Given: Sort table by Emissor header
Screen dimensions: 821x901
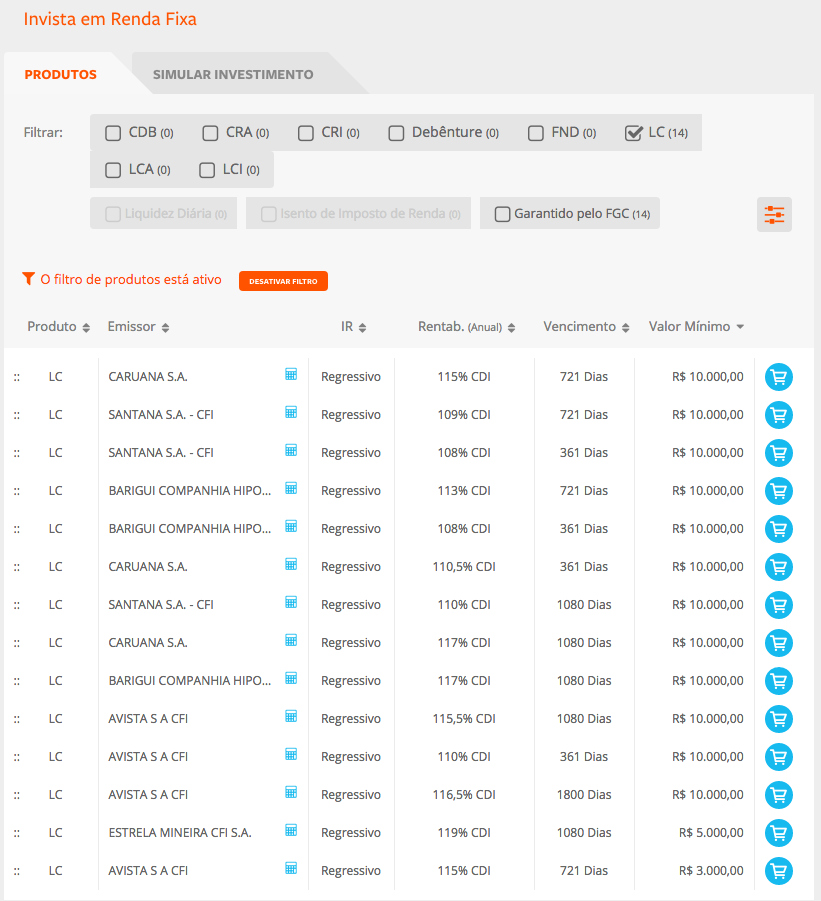Looking at the screenshot, I should 138,327.
